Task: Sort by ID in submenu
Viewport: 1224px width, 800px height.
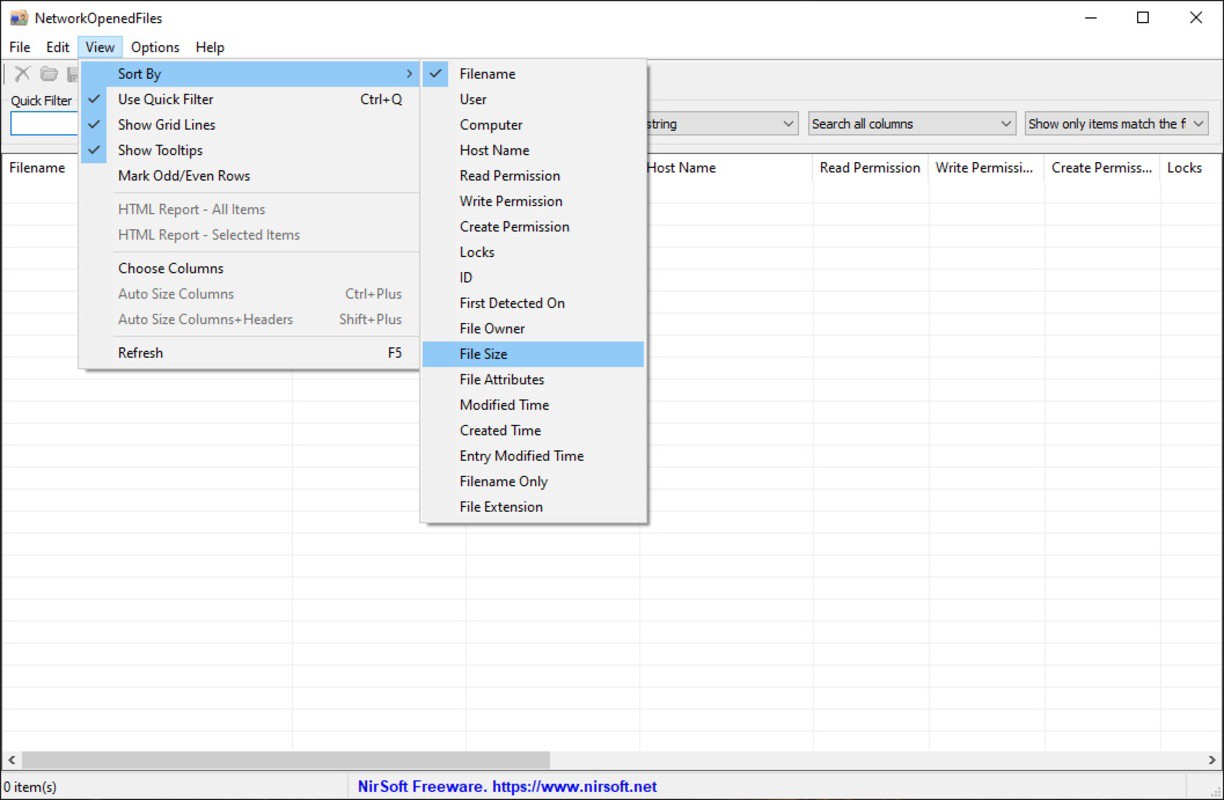Action: point(533,278)
